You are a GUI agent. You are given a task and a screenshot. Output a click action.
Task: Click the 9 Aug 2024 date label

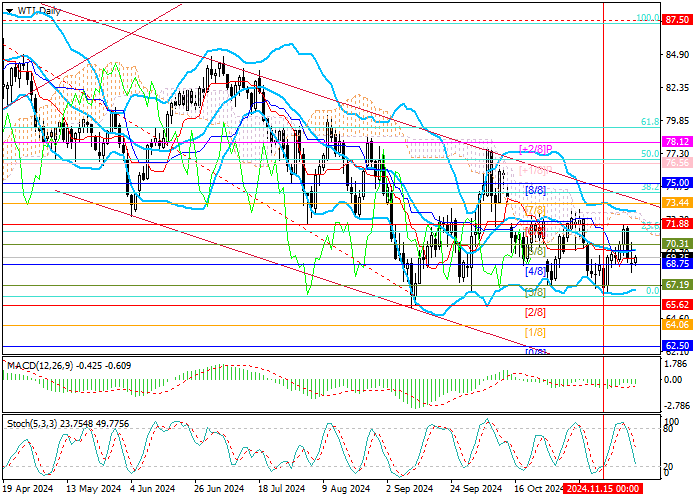pyautogui.click(x=346, y=489)
